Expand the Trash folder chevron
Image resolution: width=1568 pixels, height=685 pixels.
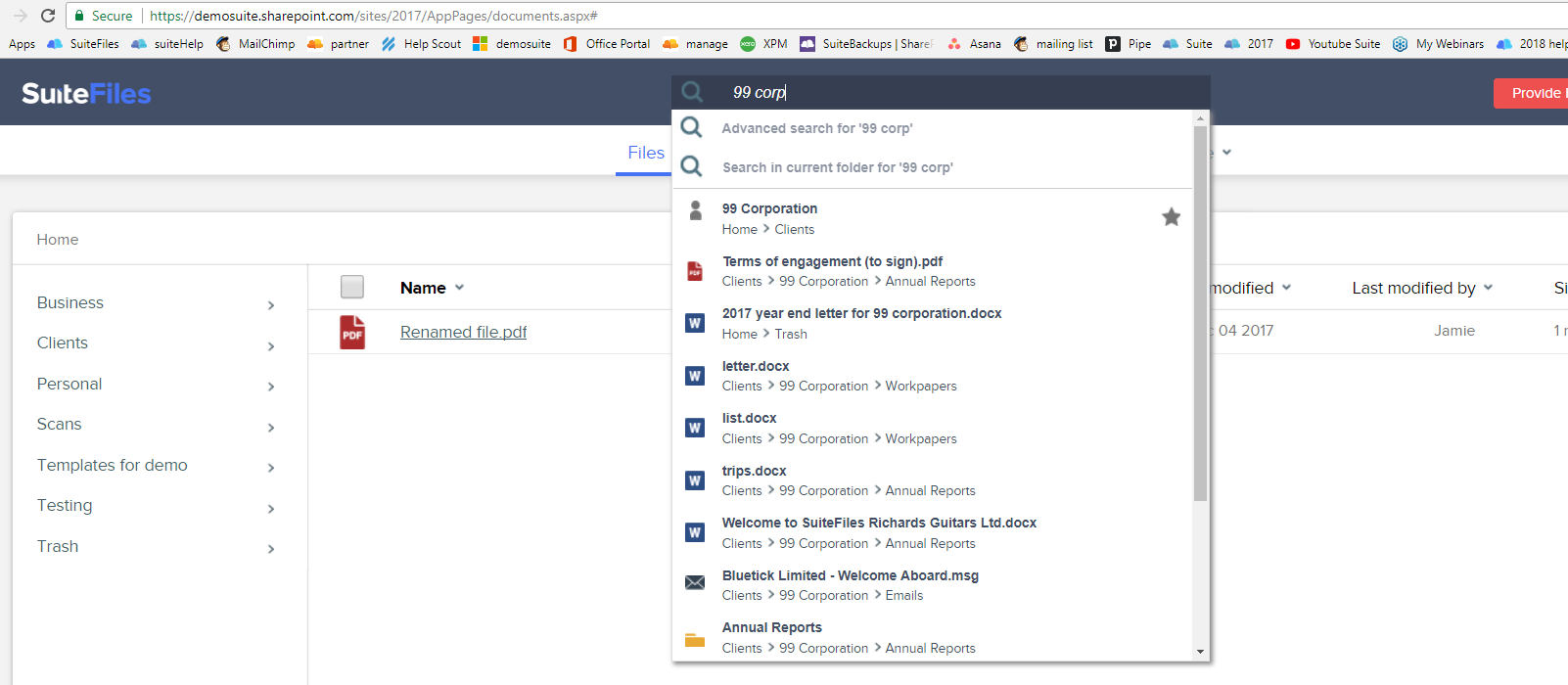click(x=271, y=549)
